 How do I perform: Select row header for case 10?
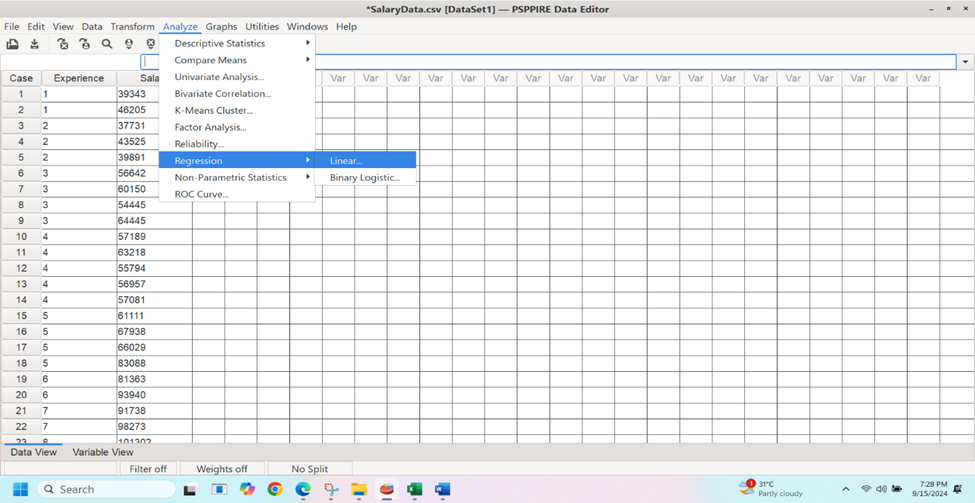click(21, 236)
